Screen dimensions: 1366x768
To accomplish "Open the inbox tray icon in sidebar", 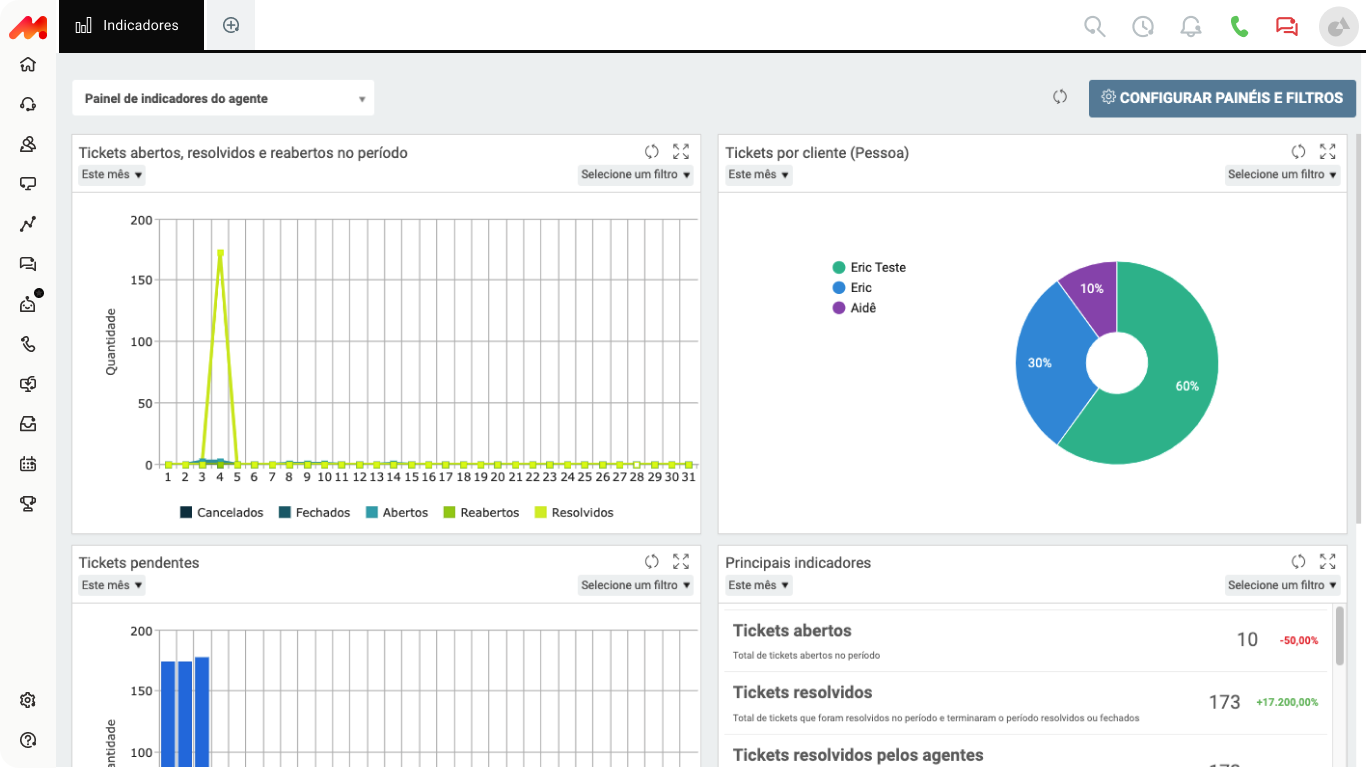I will [28, 424].
